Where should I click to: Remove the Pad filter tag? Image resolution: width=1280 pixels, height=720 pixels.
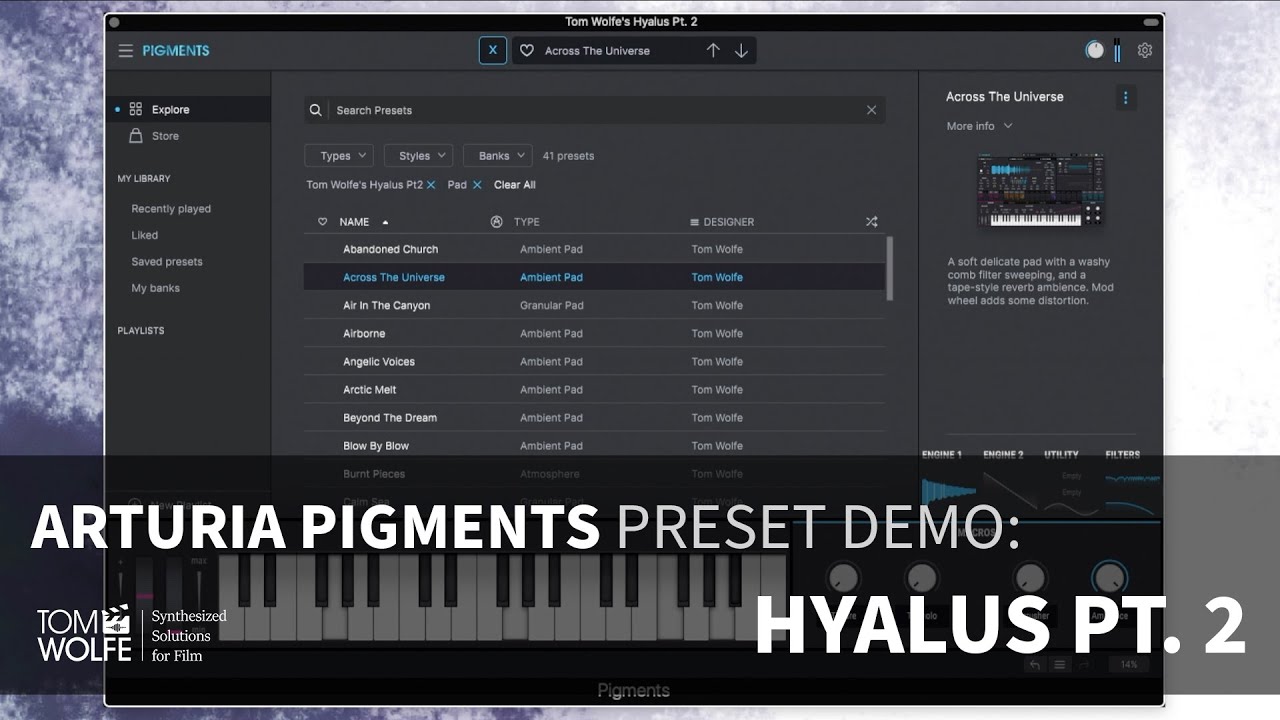coord(477,185)
